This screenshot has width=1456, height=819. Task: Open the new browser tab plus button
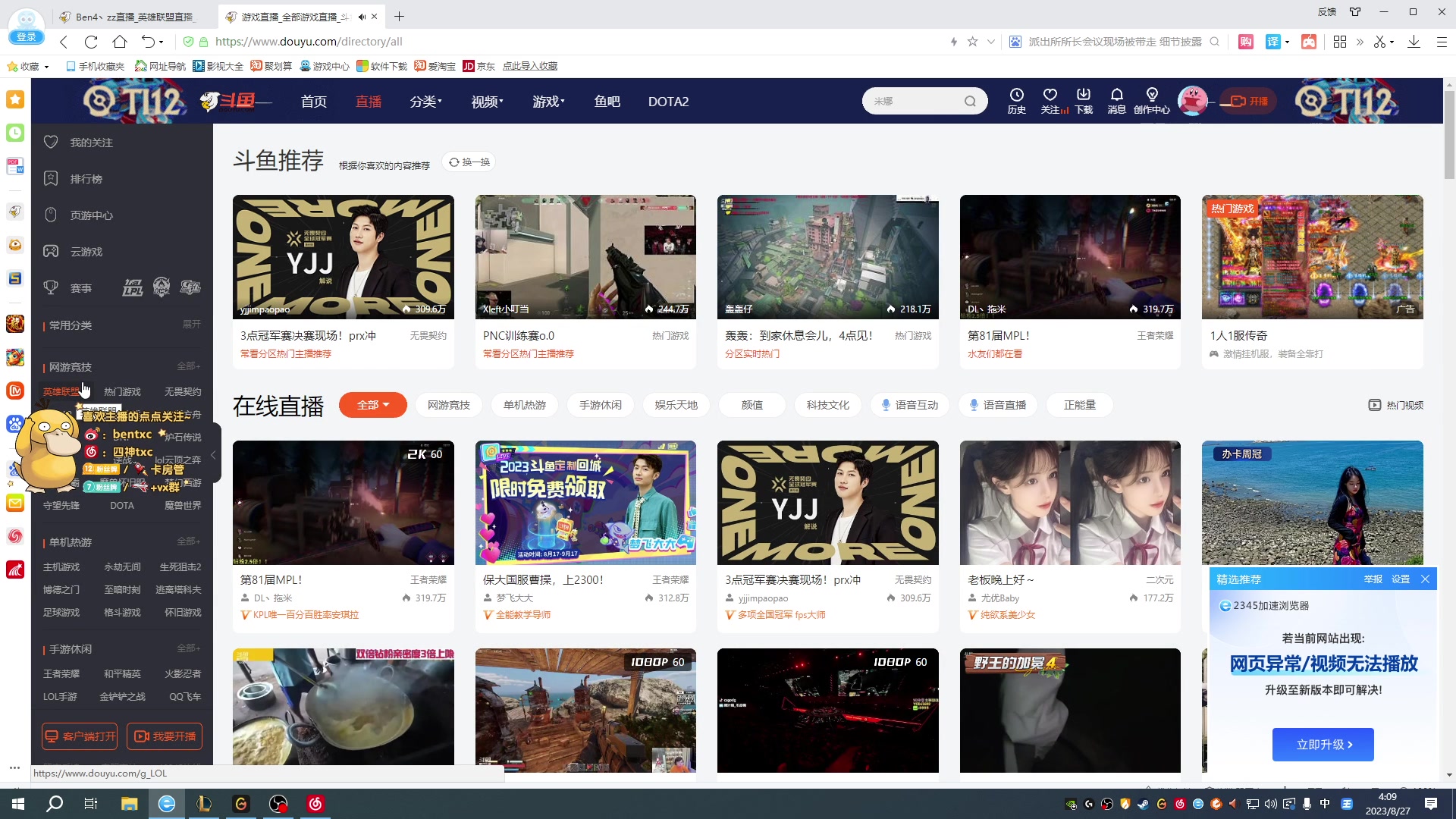399,17
